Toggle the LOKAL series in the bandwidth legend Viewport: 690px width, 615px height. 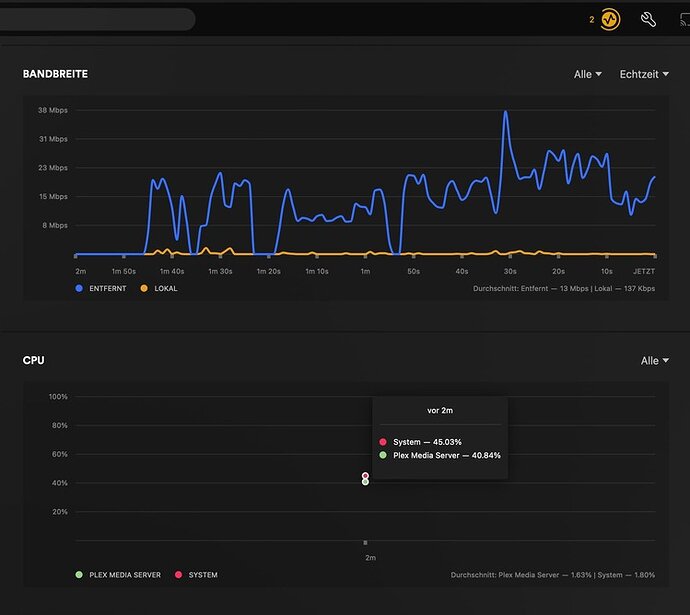point(159,289)
